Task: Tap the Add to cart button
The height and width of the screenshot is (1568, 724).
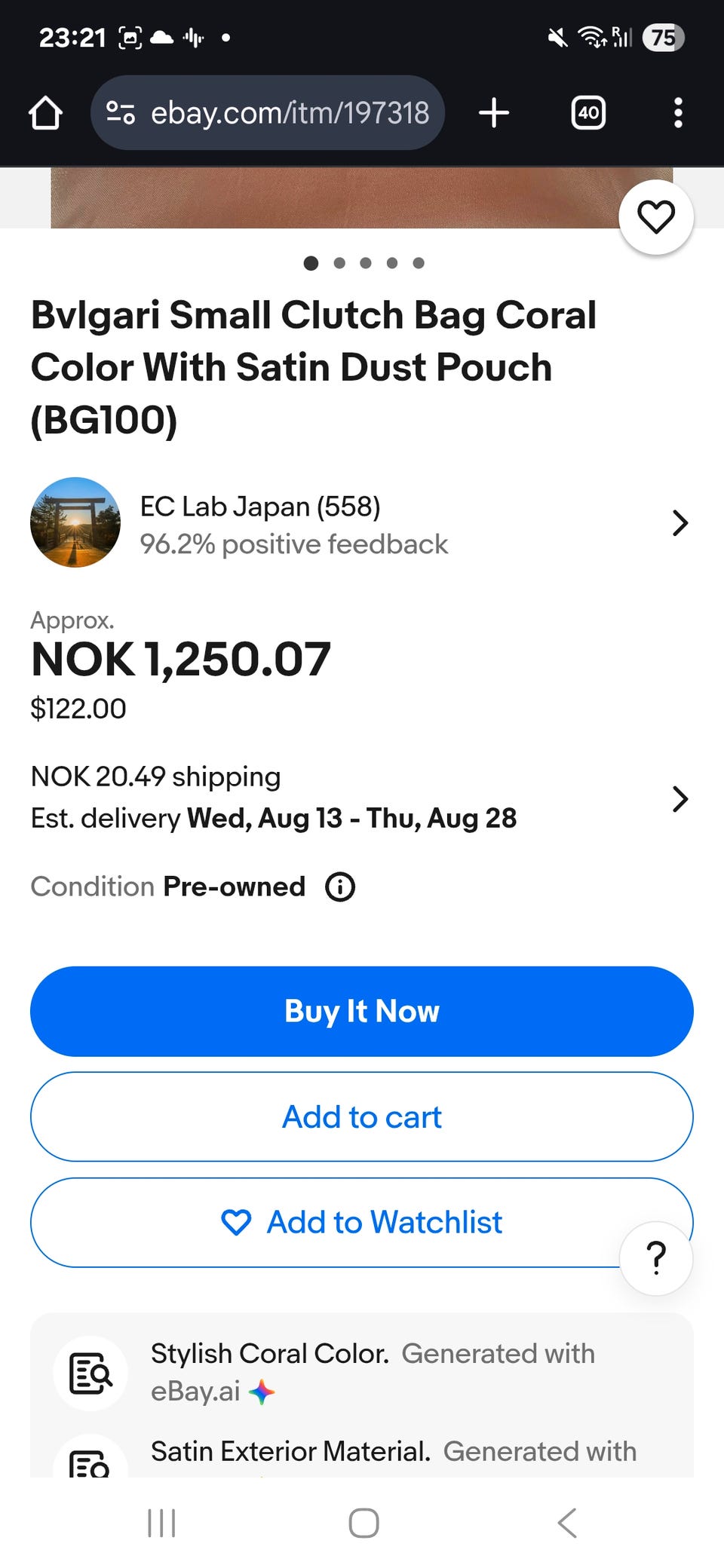Action: pyautogui.click(x=362, y=1116)
